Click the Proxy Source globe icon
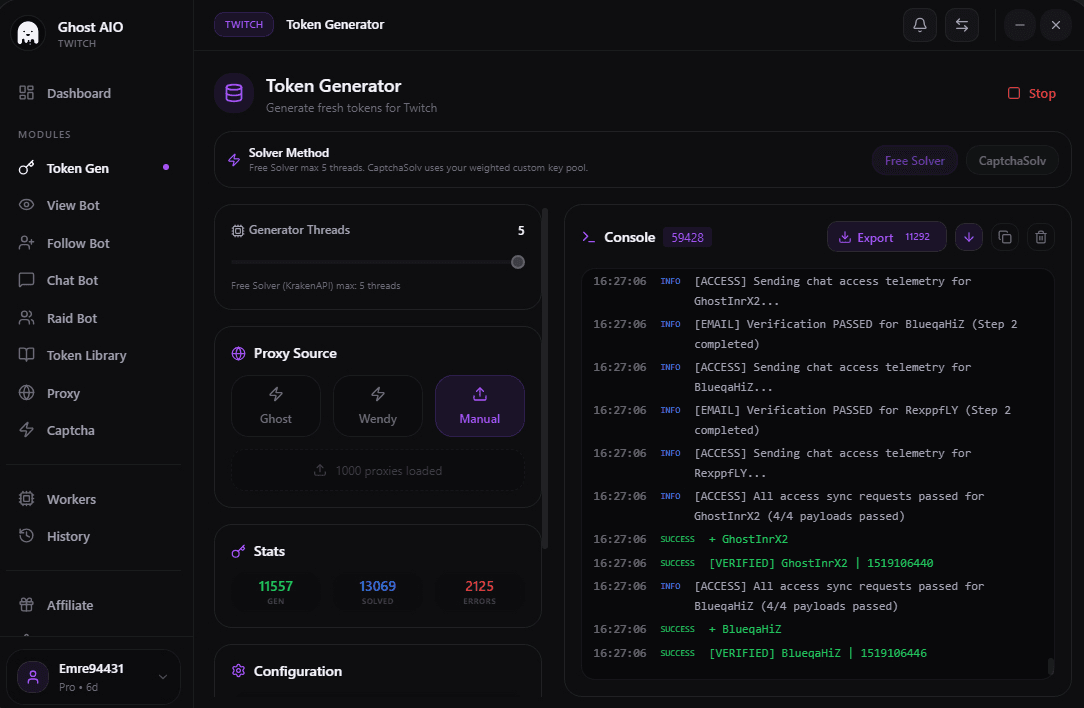Viewport: 1084px width, 708px height. click(x=239, y=353)
